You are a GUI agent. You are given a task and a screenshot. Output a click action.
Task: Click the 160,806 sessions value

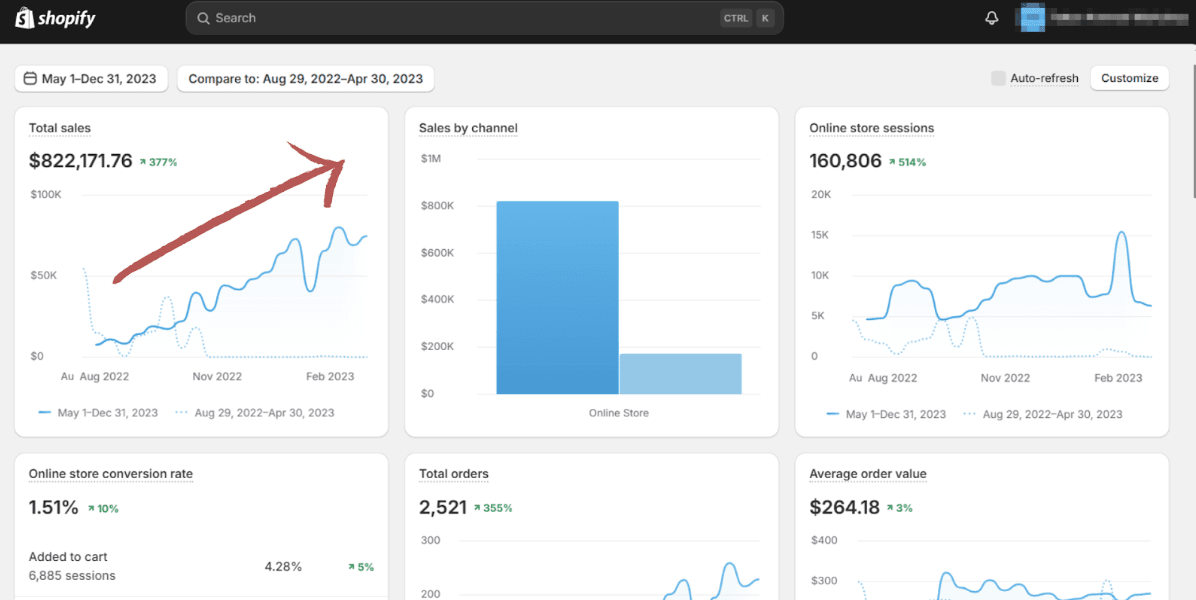(x=845, y=162)
